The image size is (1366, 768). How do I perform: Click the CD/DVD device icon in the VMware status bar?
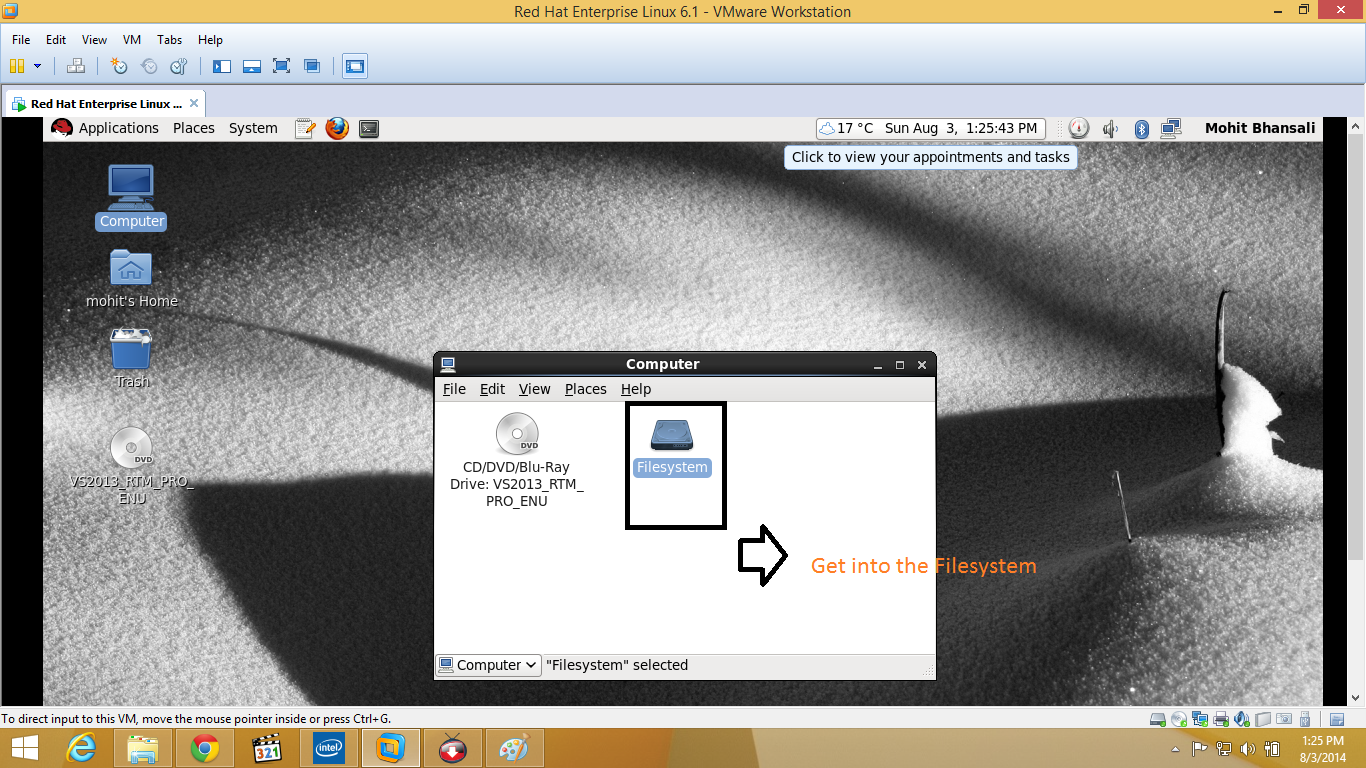click(x=1179, y=719)
